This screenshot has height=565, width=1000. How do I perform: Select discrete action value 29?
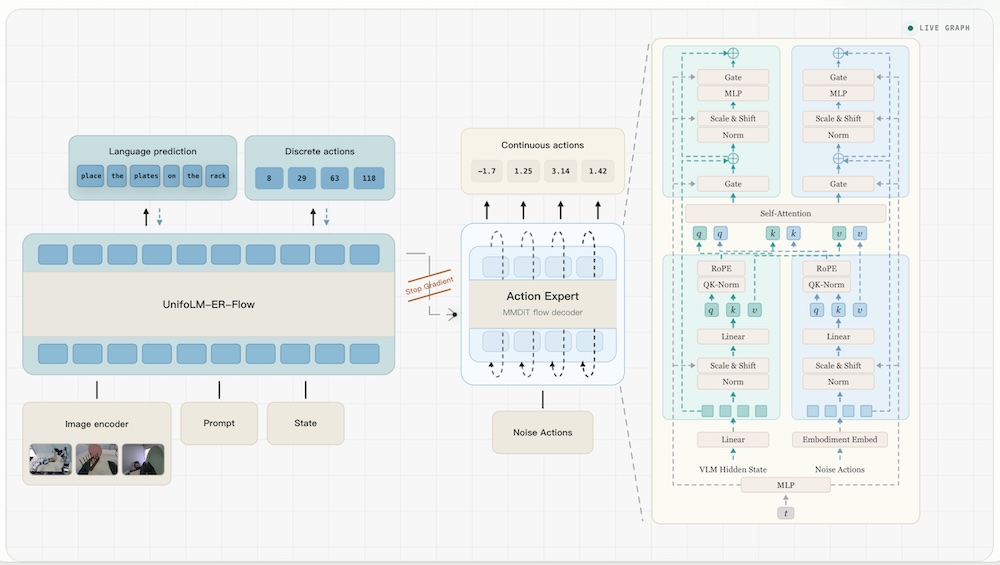[302, 178]
